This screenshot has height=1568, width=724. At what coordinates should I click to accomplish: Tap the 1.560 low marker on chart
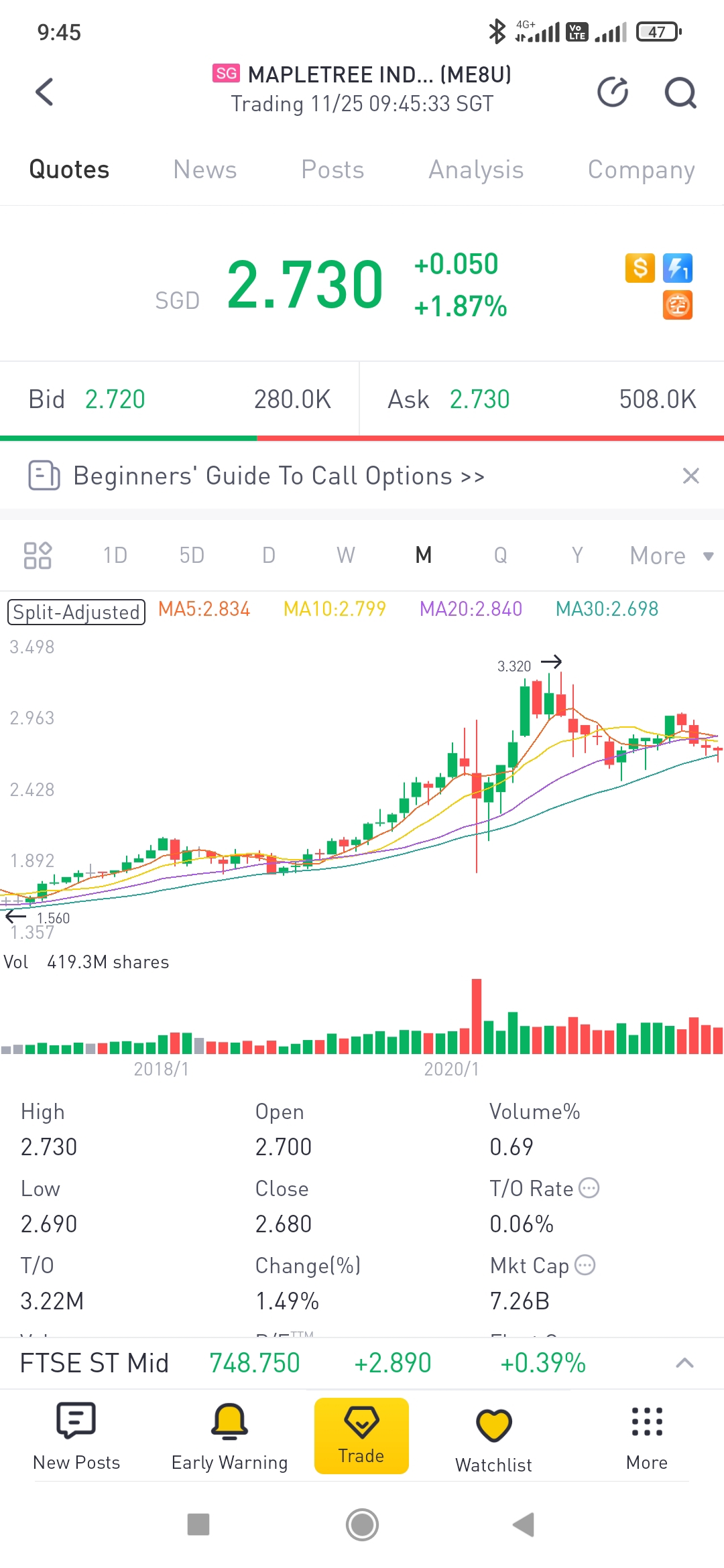[53, 918]
